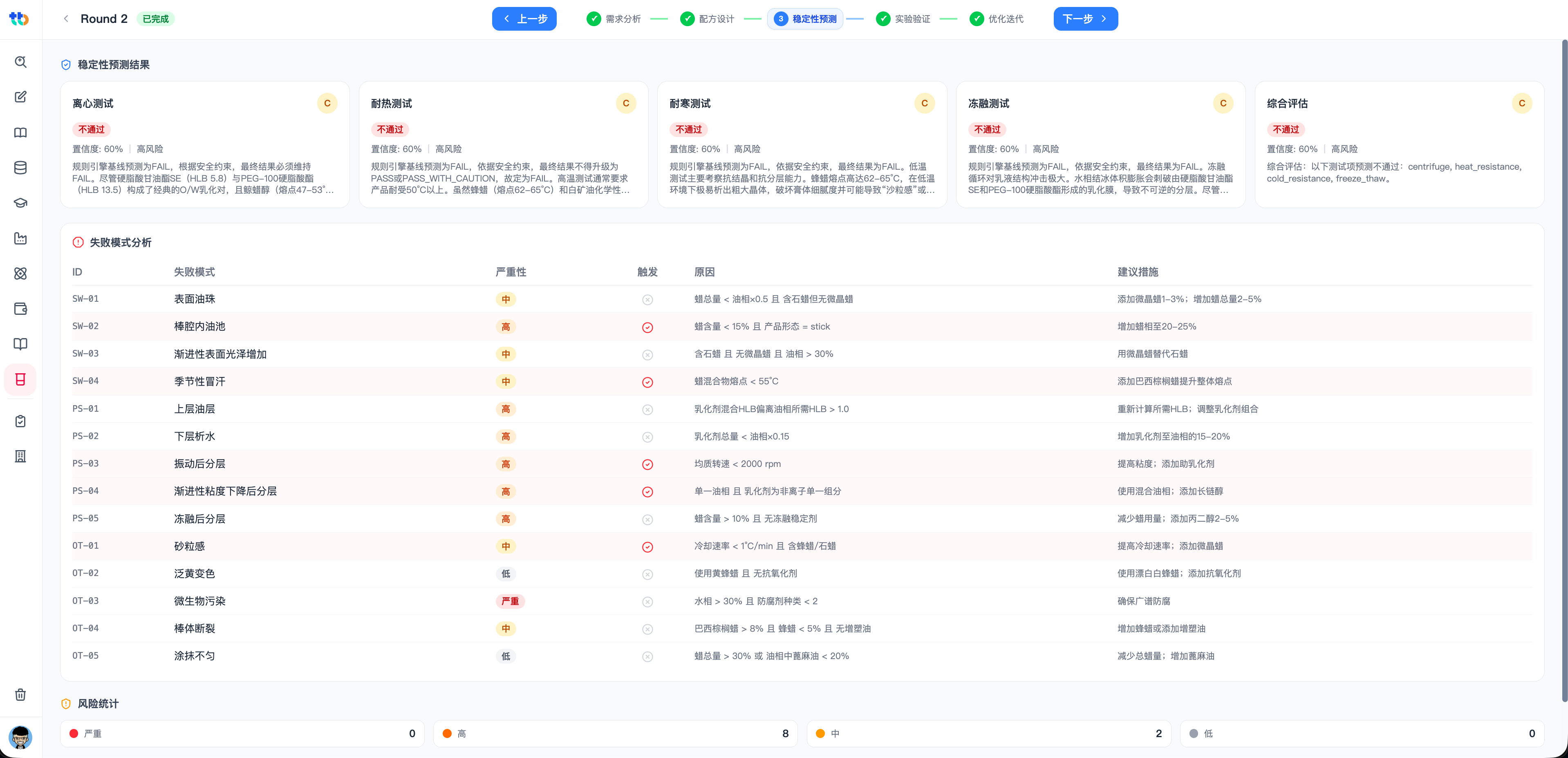1568x758 pixels.
Task: Open the edit pencil sidebar icon
Action: (x=20, y=97)
